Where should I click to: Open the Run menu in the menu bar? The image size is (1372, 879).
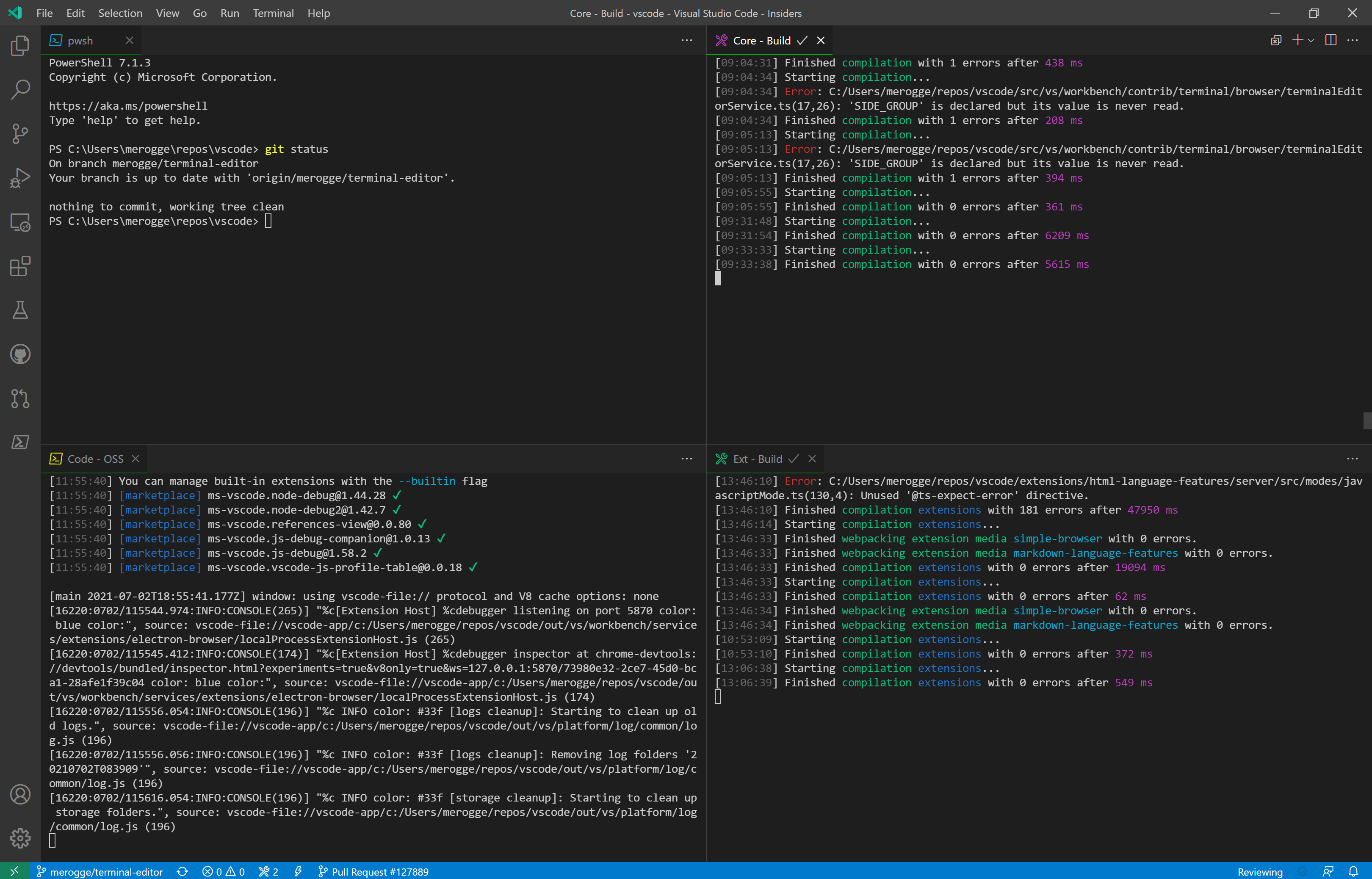pyautogui.click(x=229, y=13)
